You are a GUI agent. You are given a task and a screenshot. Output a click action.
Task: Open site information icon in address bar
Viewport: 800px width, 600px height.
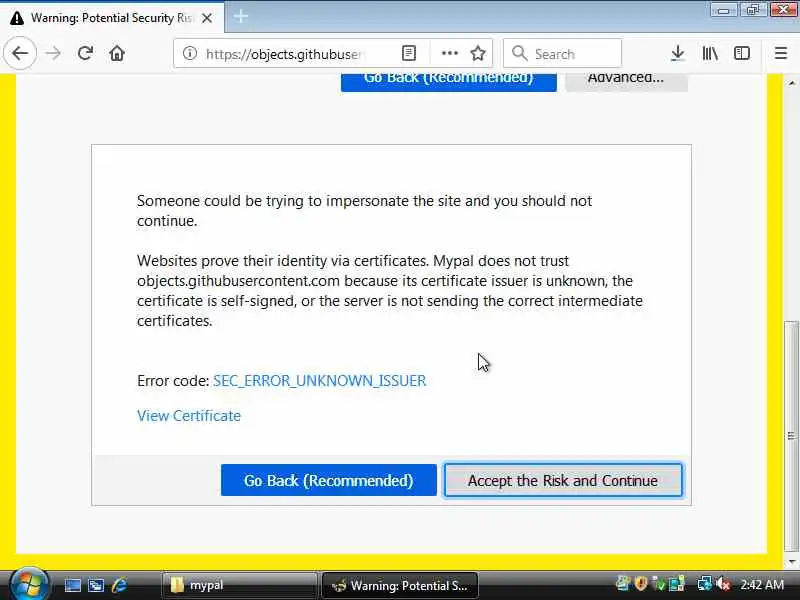[190, 53]
